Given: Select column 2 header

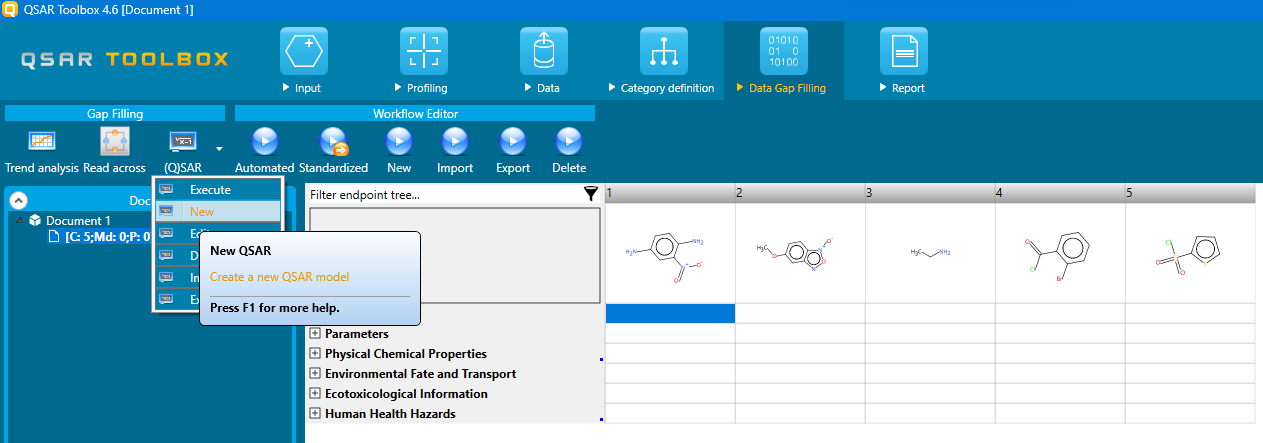Looking at the screenshot, I should pos(800,193).
